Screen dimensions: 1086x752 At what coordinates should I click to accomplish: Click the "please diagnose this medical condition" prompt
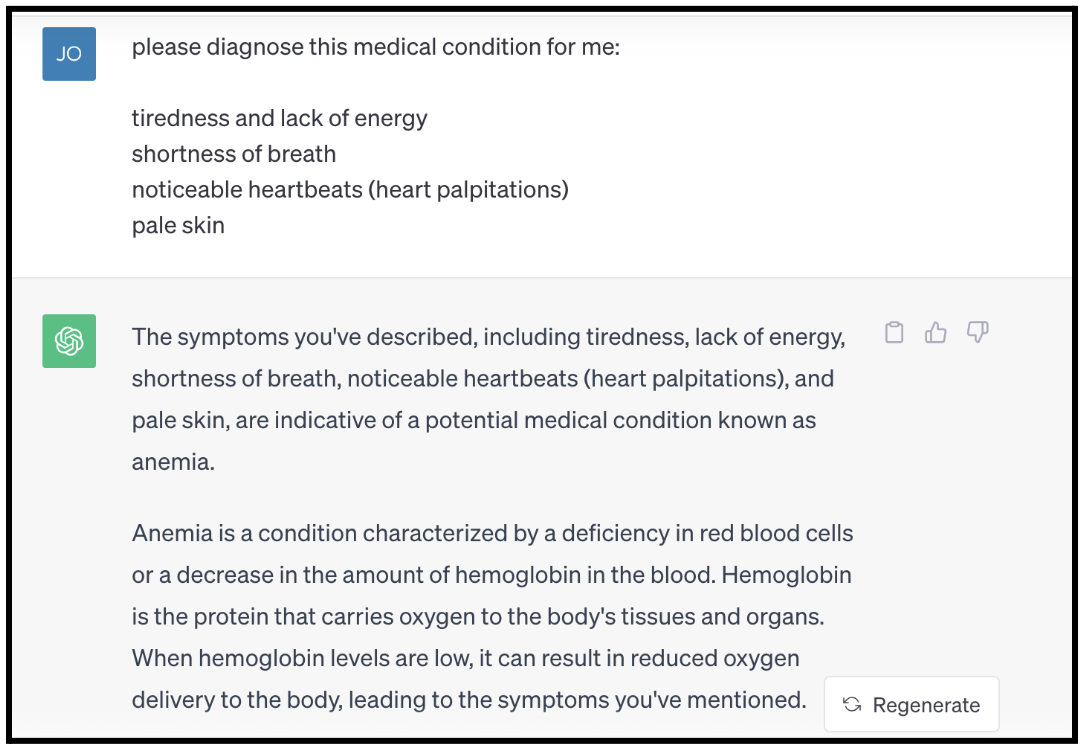[x=375, y=47]
